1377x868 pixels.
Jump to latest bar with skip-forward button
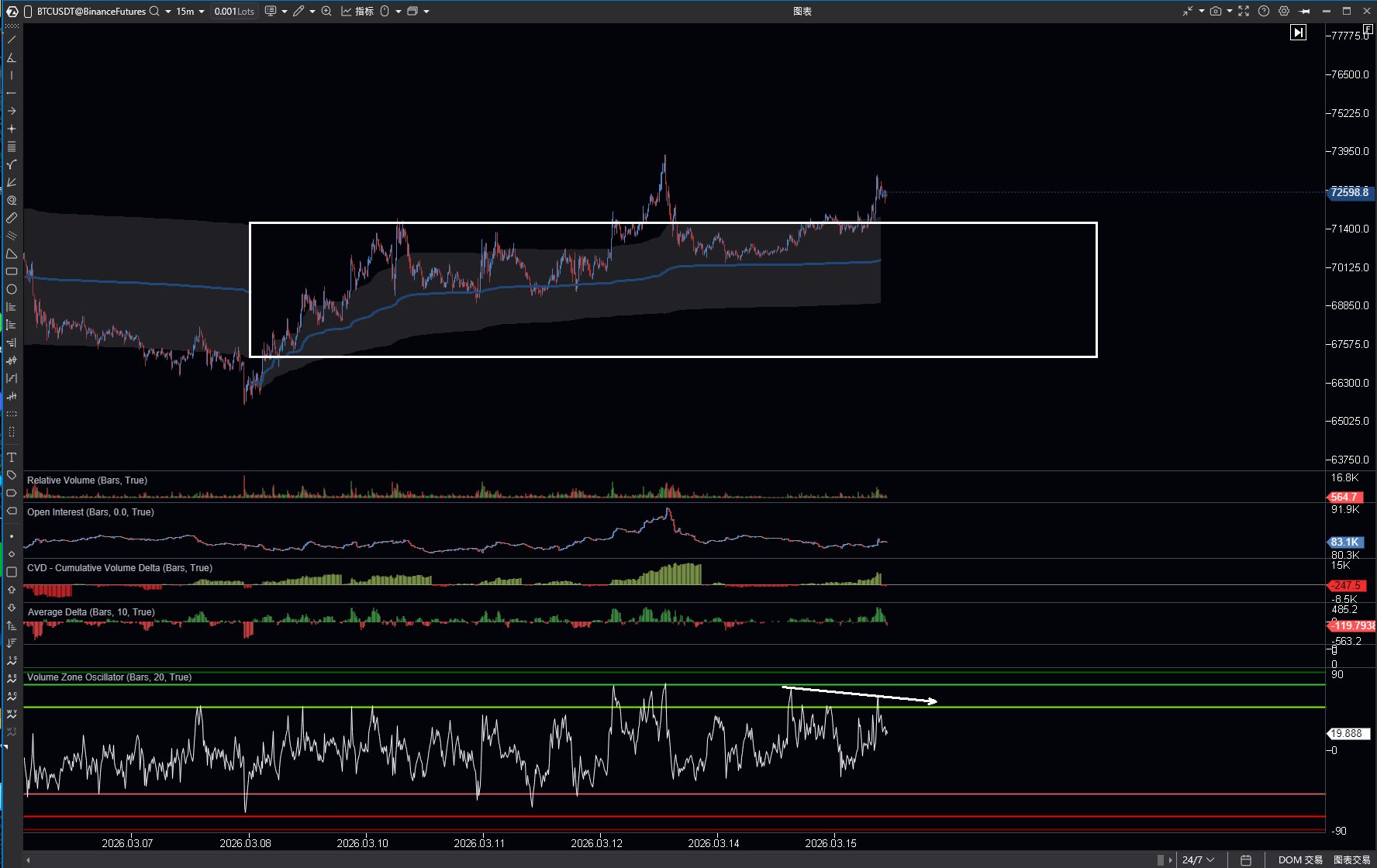(1298, 32)
